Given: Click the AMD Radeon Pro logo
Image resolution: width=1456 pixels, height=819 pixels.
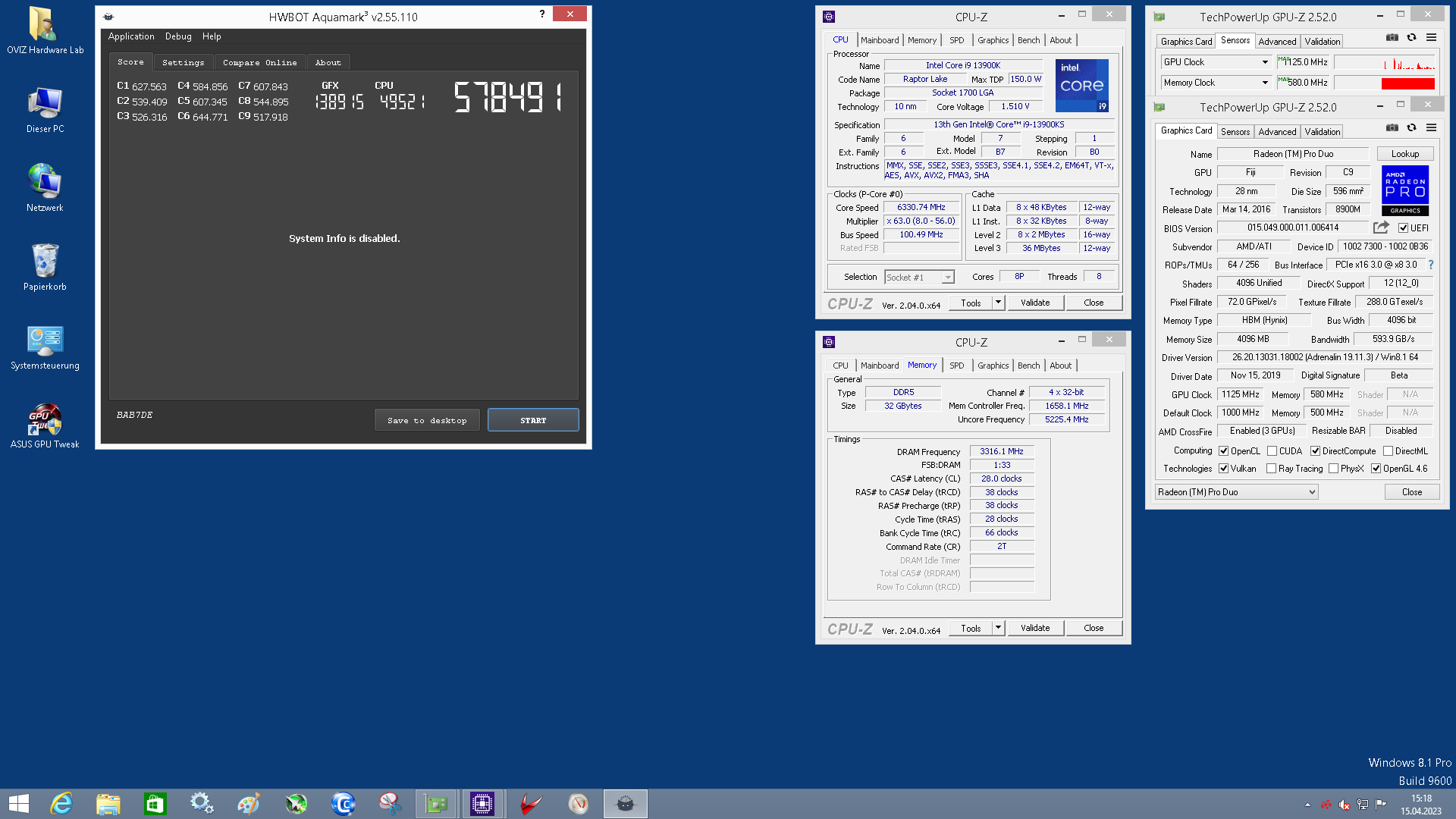Looking at the screenshot, I should coord(1405,190).
